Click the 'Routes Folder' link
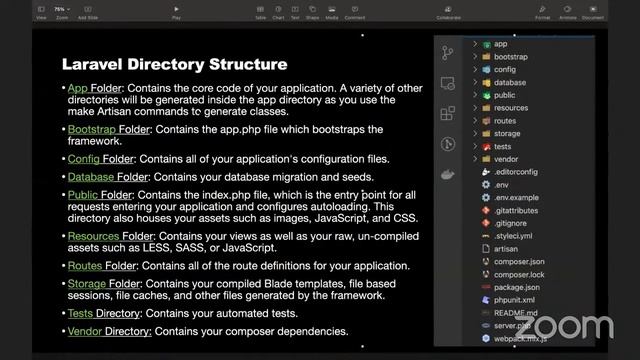Image resolution: width=640 pixels, height=360 pixels. click(102, 266)
